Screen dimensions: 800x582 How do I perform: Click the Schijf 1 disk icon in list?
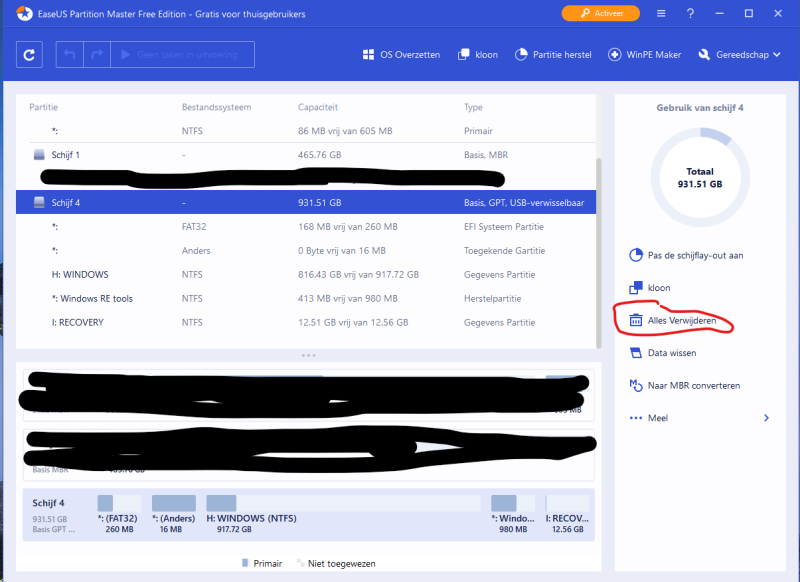coord(39,155)
